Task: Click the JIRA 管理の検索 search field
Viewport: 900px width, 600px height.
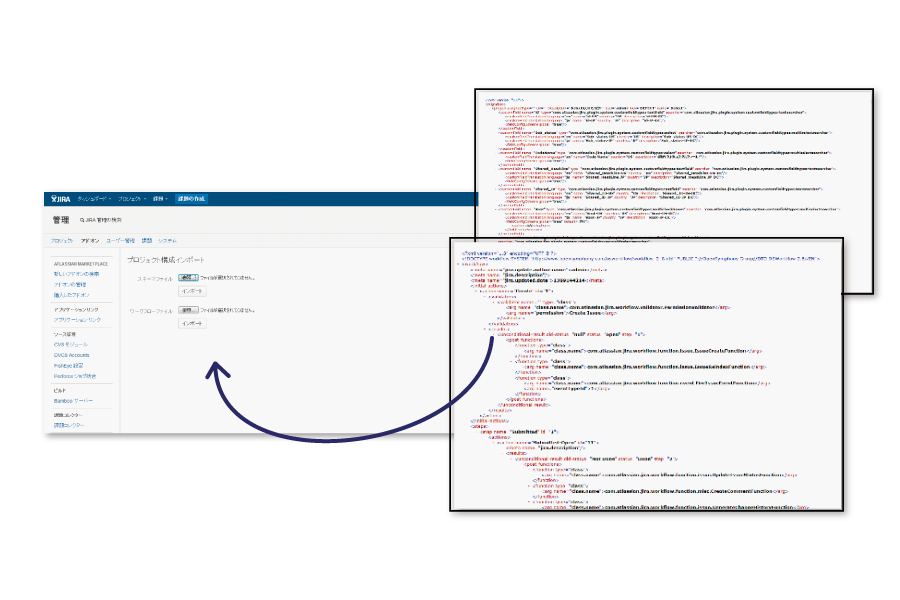Action: 104,220
